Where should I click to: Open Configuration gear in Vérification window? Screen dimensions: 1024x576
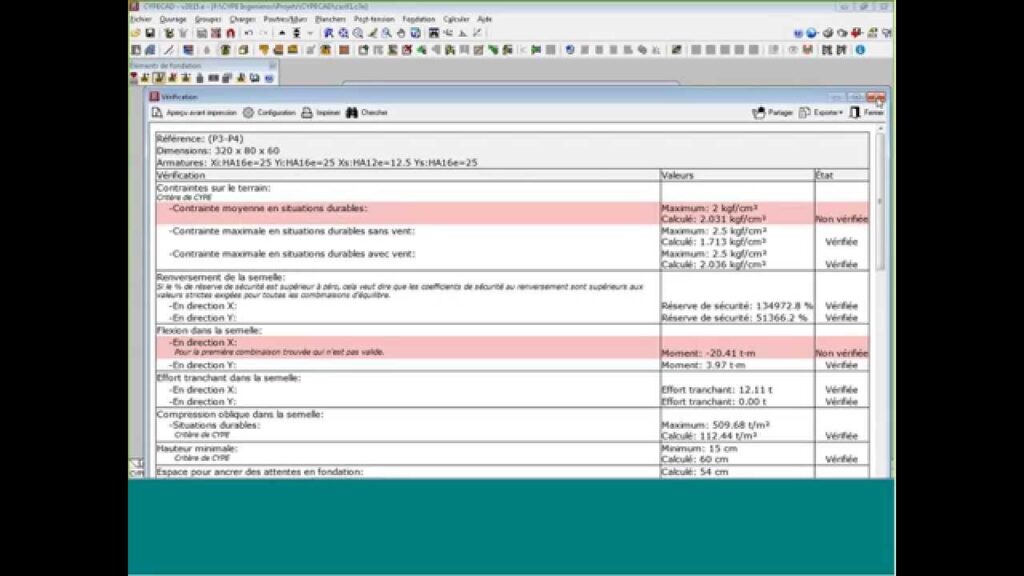tap(248, 113)
